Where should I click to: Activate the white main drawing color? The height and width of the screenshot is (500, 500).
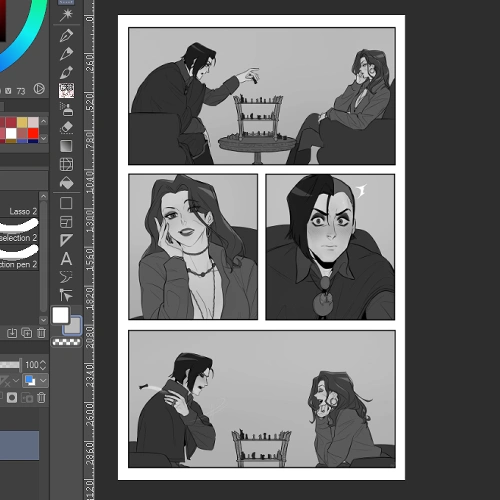tap(60, 315)
